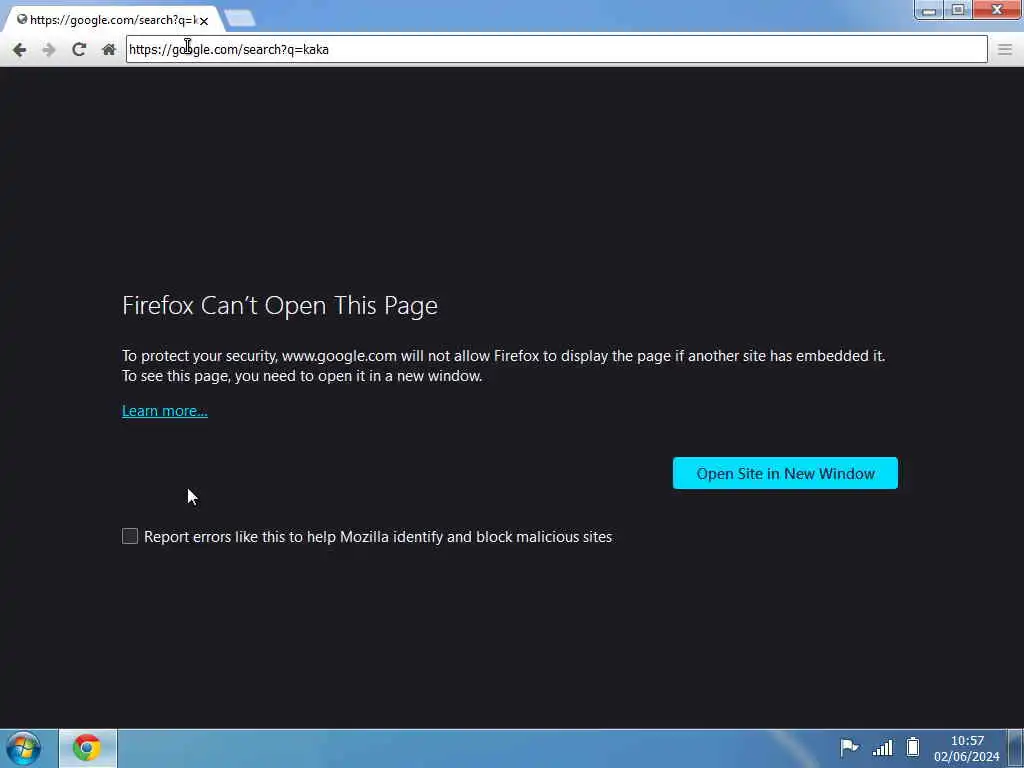Viewport: 1024px width, 768px height.
Task: Open the hamburger menu in toolbar
Action: pos(1004,50)
